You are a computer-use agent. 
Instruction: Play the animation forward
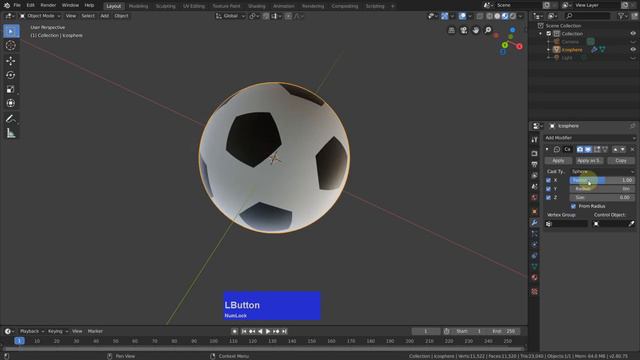pos(268,331)
